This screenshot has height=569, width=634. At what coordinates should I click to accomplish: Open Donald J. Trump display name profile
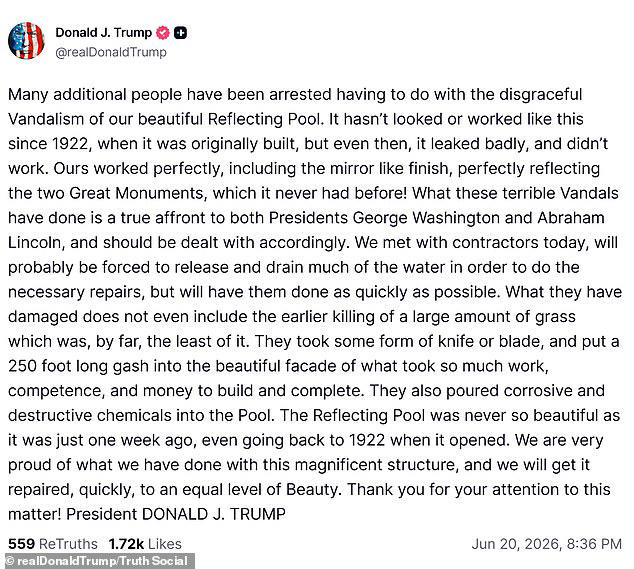pos(104,32)
